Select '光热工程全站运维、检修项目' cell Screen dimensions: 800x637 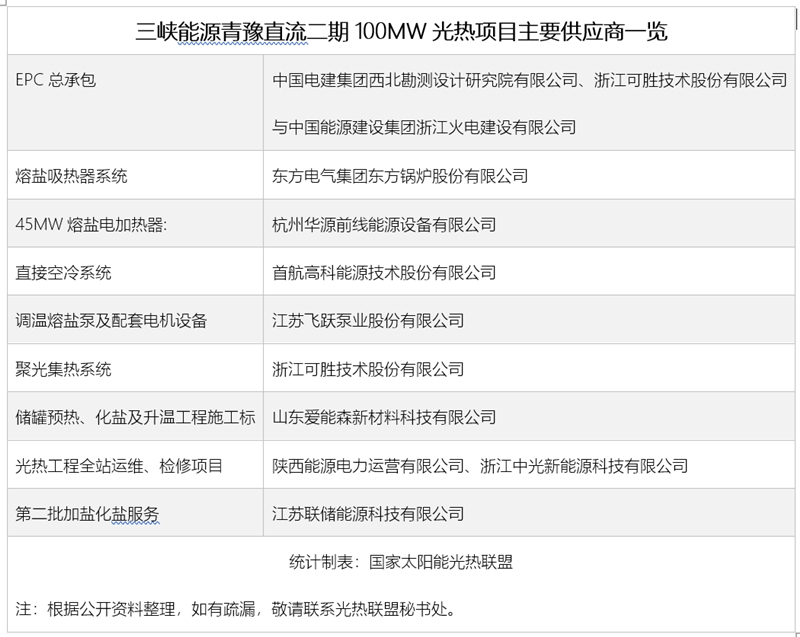pyautogui.click(x=135, y=465)
